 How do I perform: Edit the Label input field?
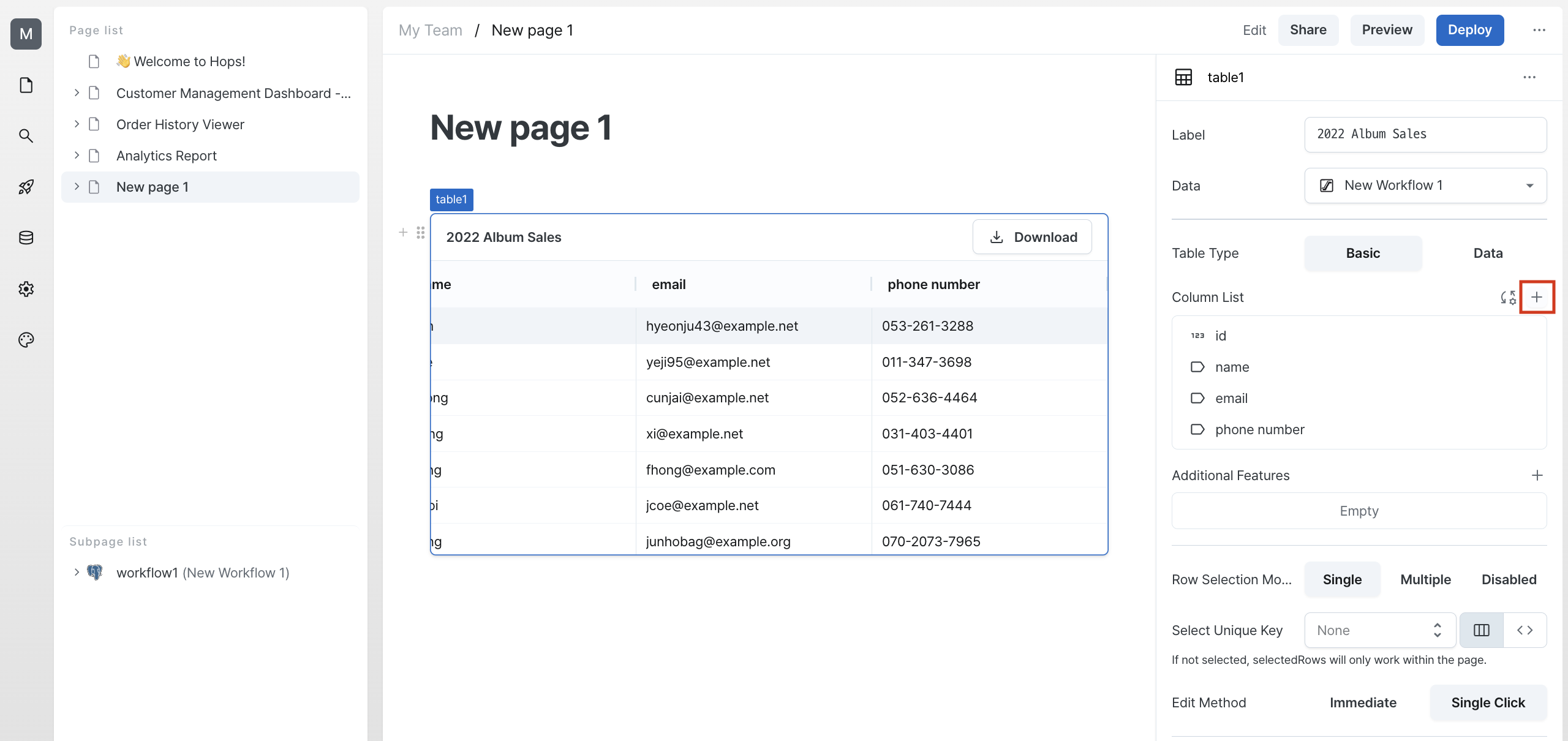(1425, 135)
